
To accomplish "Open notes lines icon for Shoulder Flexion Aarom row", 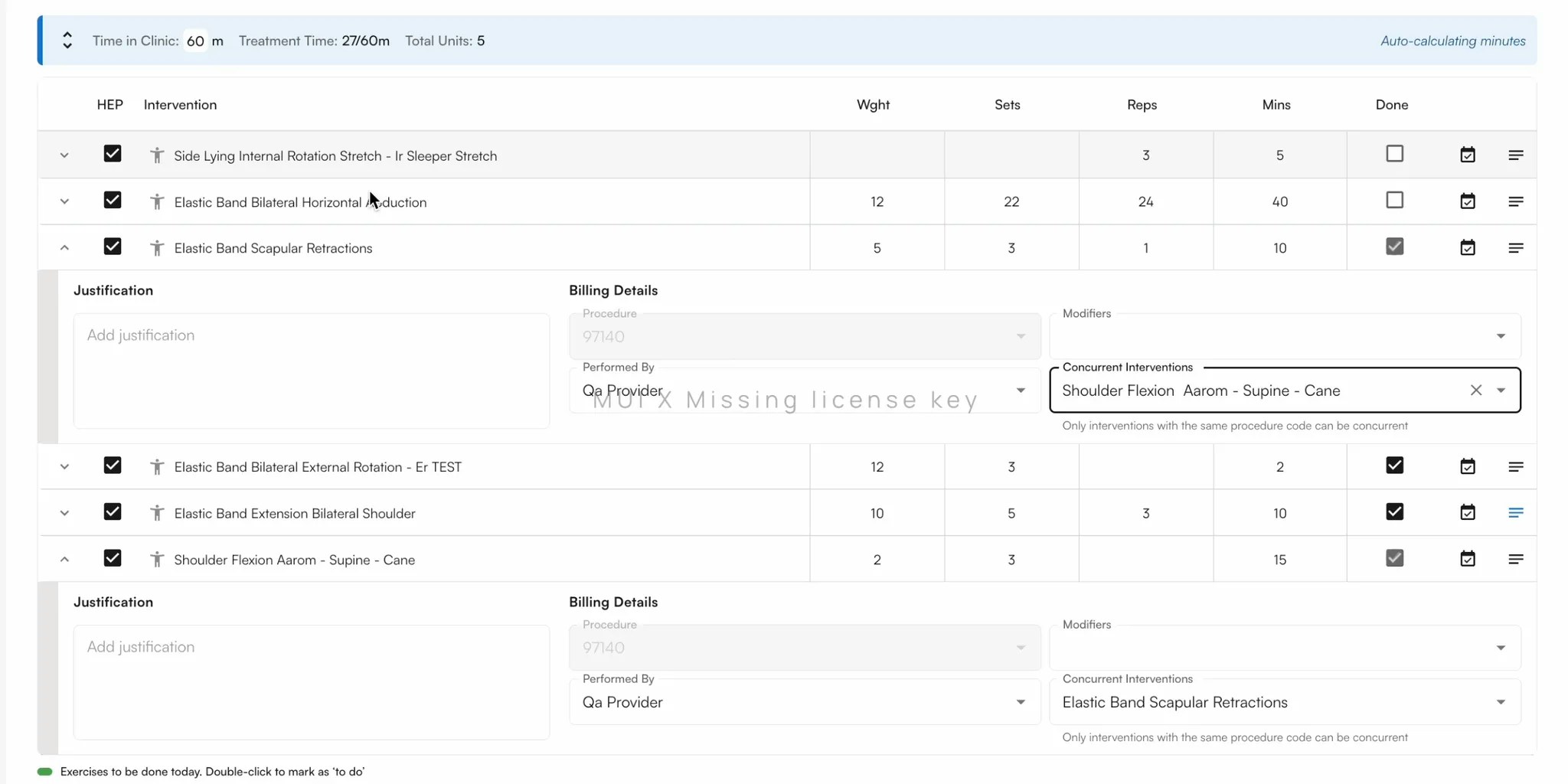I will 1515,559.
